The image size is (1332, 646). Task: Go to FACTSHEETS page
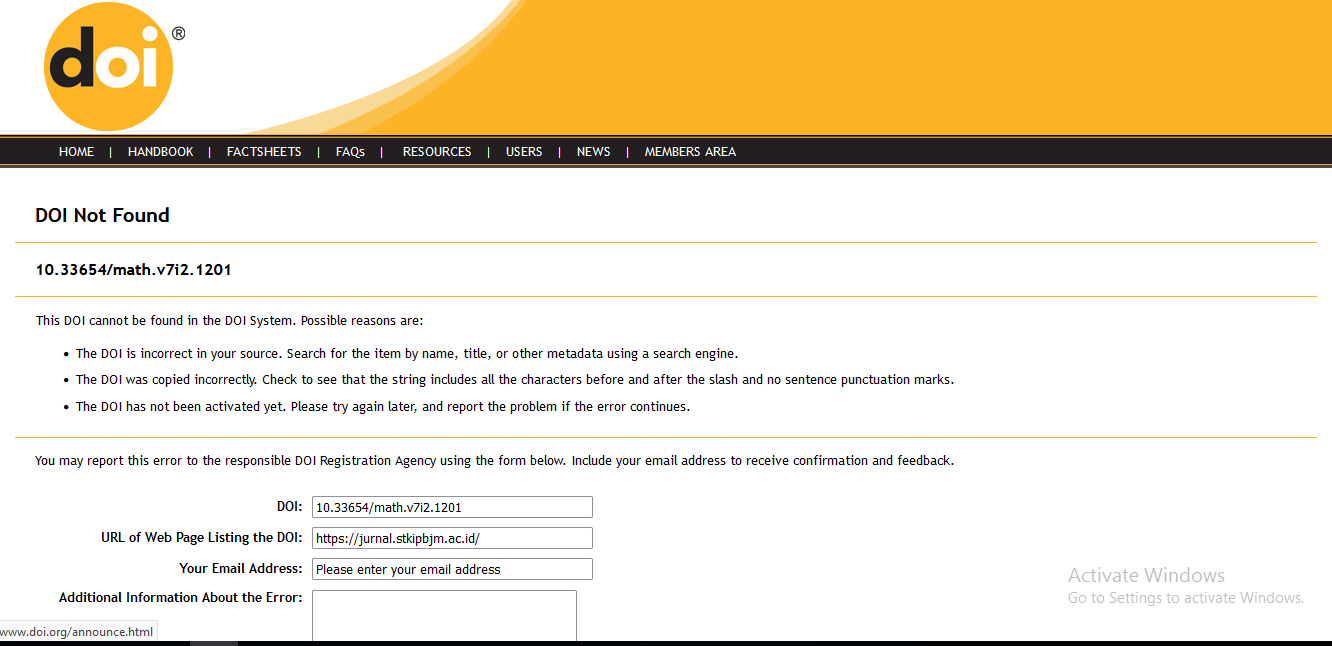point(264,152)
